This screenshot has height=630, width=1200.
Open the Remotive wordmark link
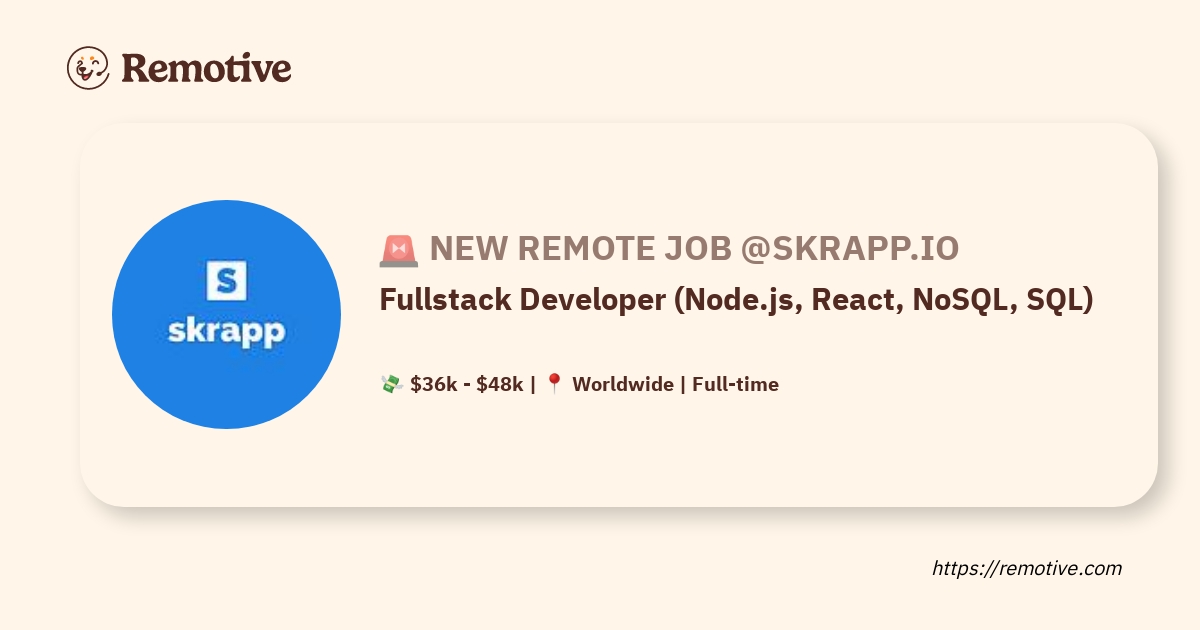coord(206,68)
